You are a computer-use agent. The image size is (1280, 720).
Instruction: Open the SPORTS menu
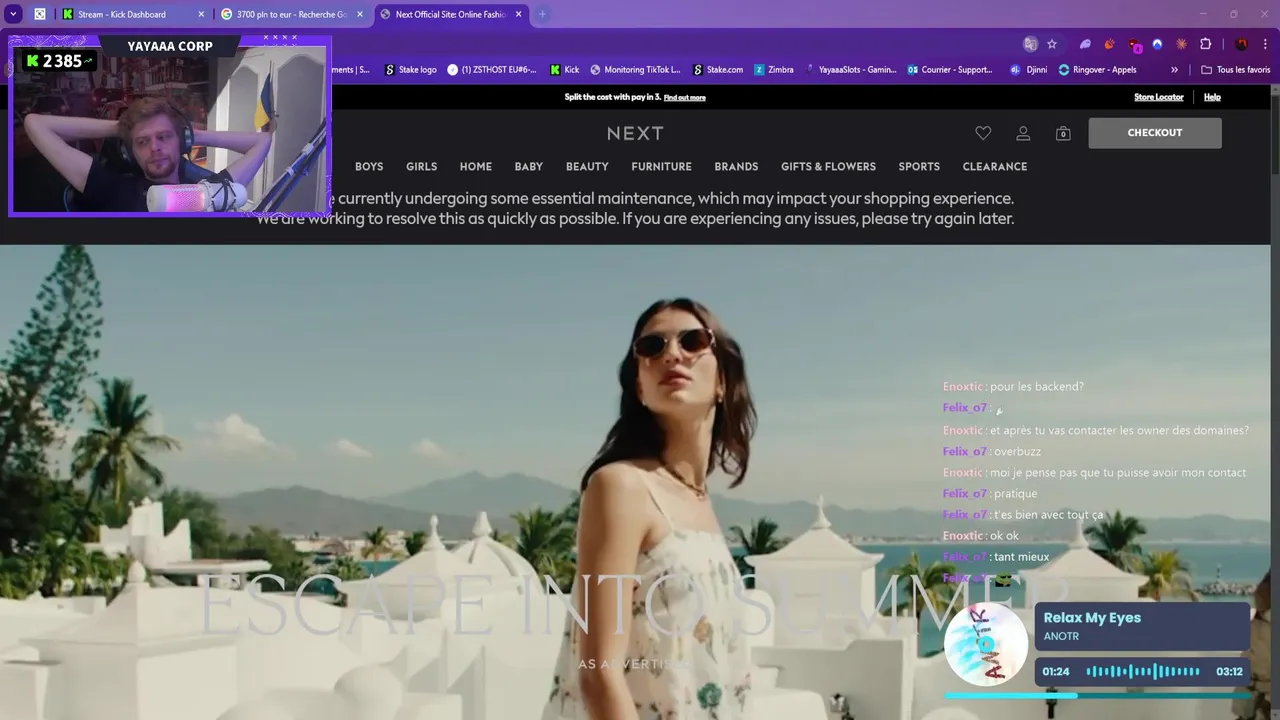pos(919,167)
